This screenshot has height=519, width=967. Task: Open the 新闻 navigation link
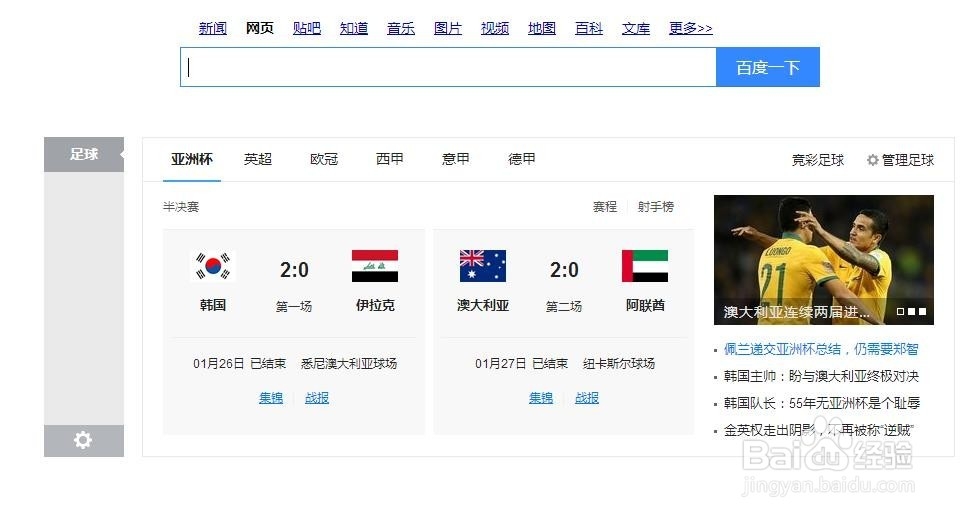213,28
